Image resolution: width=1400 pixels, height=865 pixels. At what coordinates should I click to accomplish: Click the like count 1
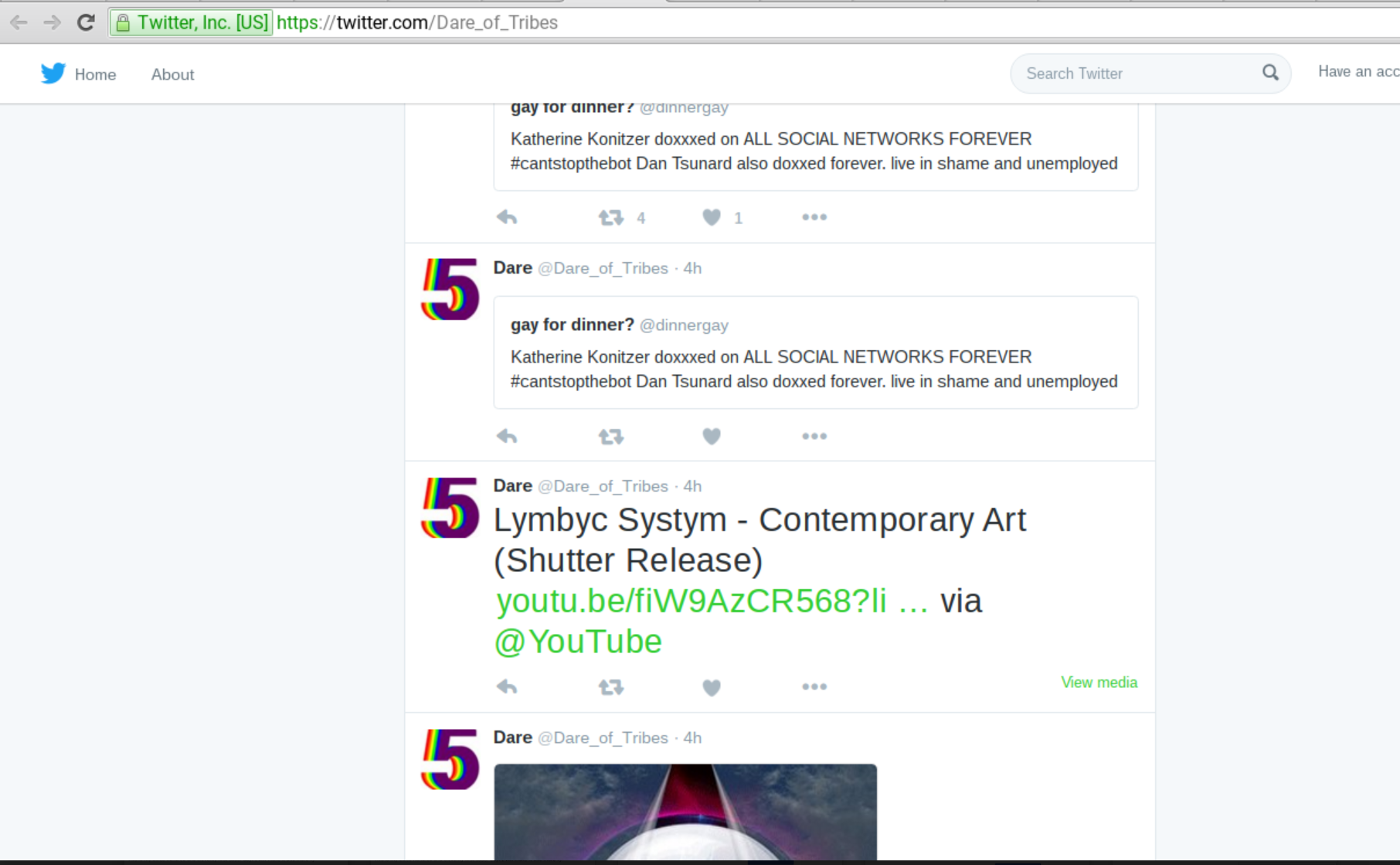pyautogui.click(x=738, y=218)
